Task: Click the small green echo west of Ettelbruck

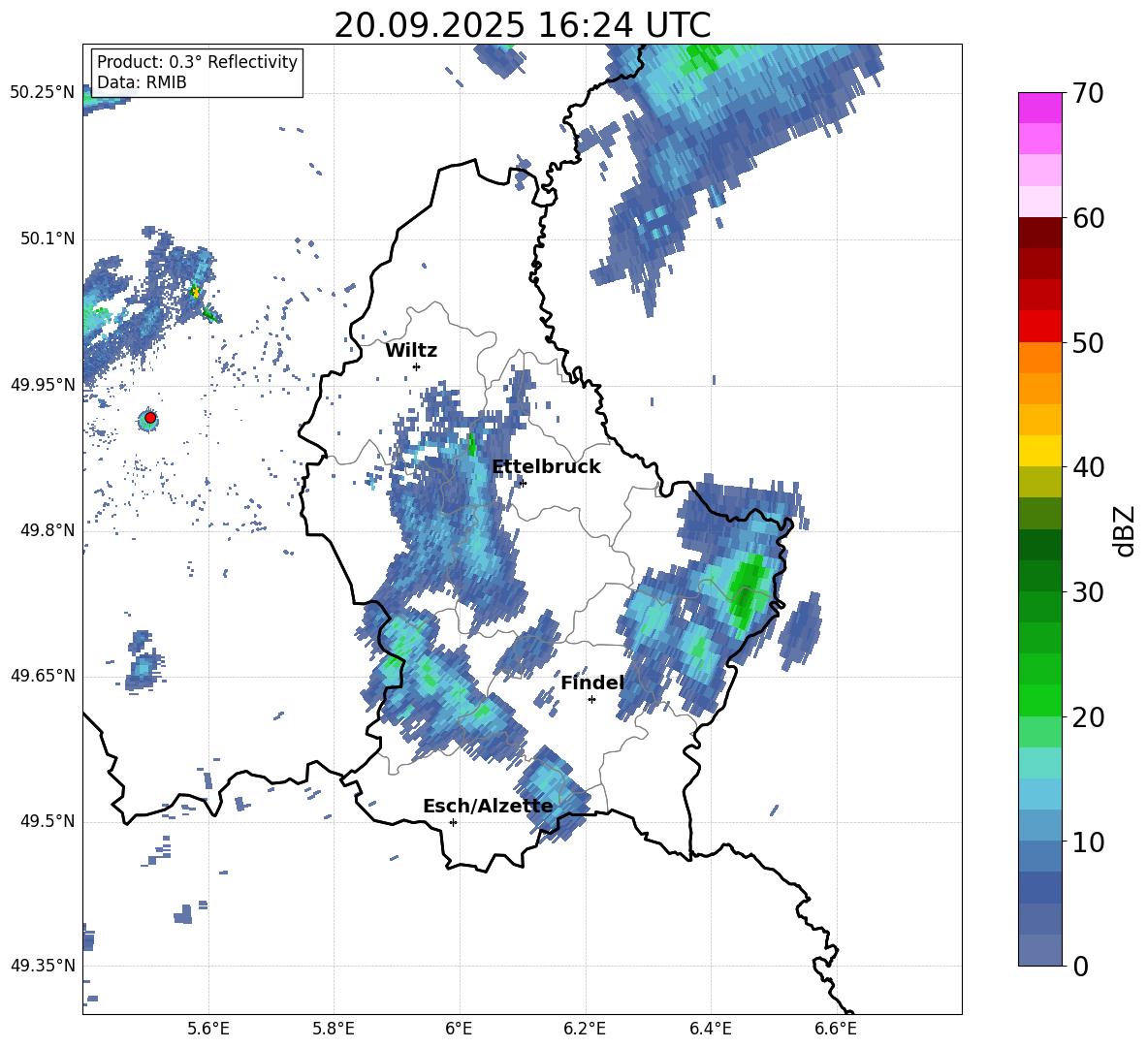Action: coord(471,444)
